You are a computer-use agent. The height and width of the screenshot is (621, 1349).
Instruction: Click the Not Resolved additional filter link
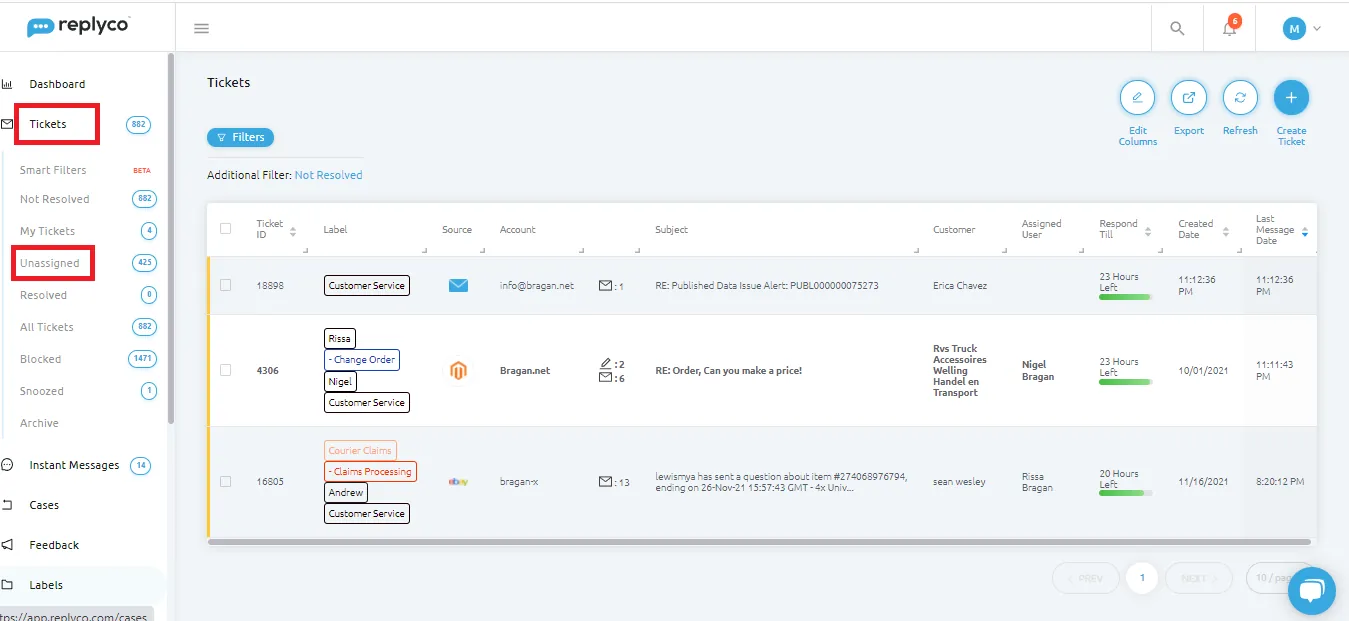pos(328,175)
